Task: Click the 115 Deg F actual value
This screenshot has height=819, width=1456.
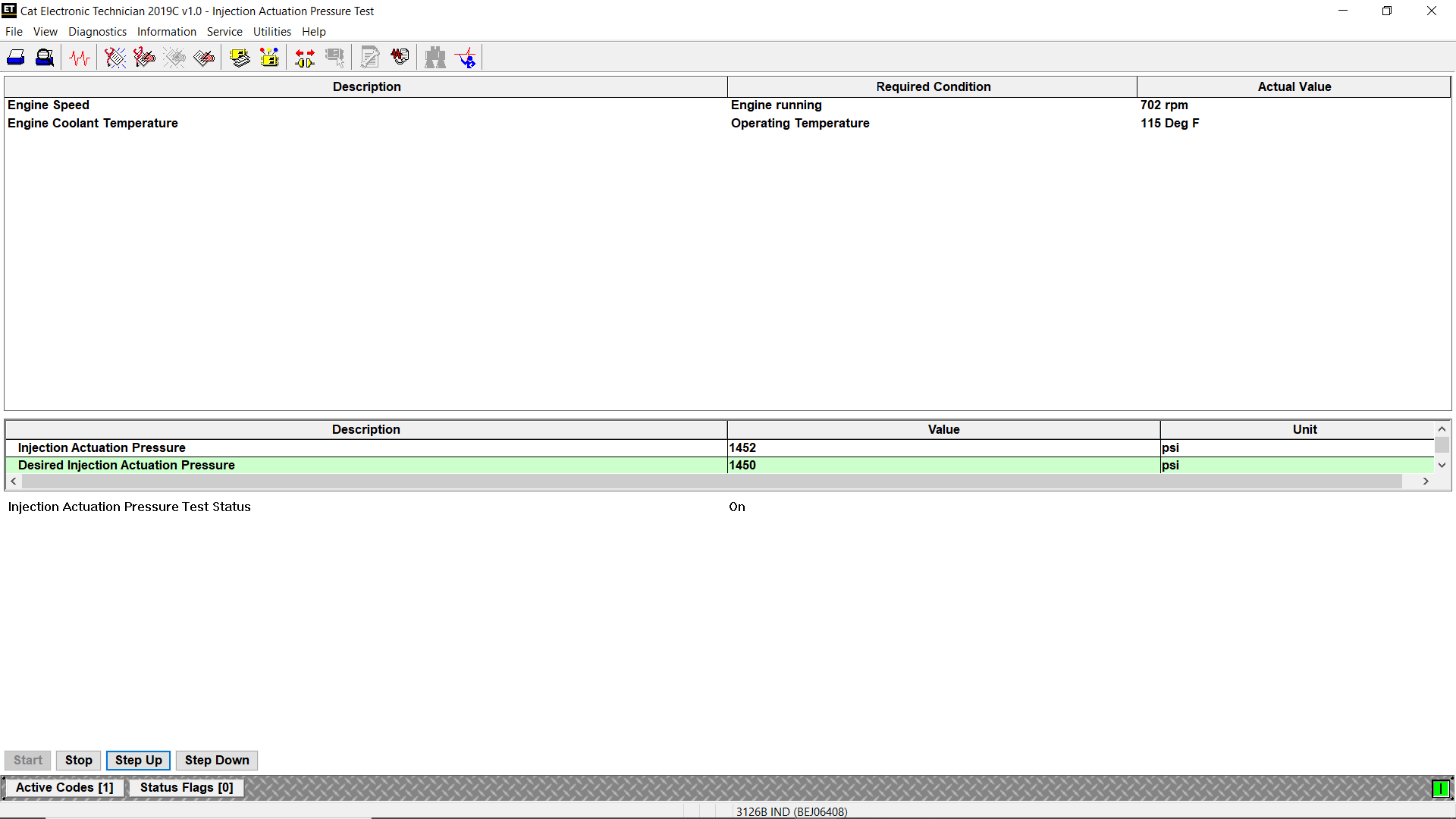Action: [1169, 124]
